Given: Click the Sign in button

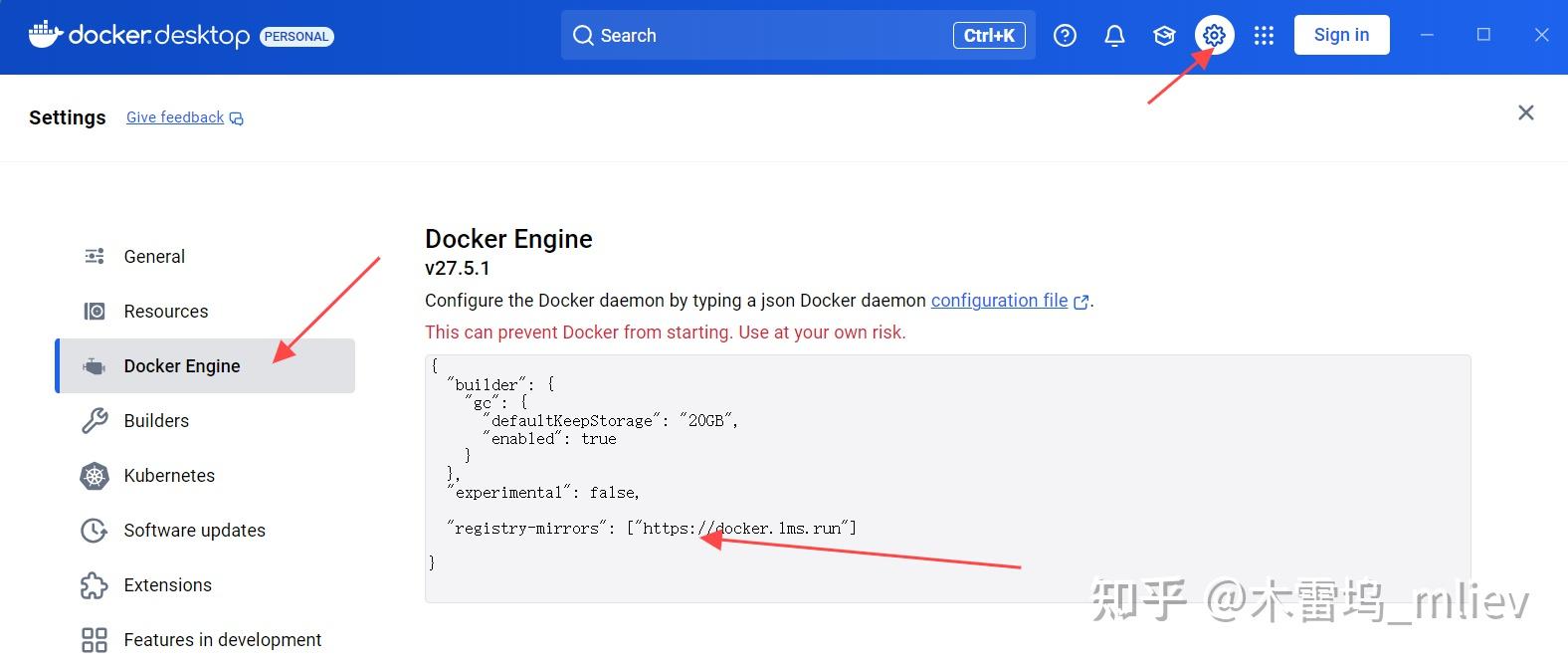Looking at the screenshot, I should [1341, 35].
